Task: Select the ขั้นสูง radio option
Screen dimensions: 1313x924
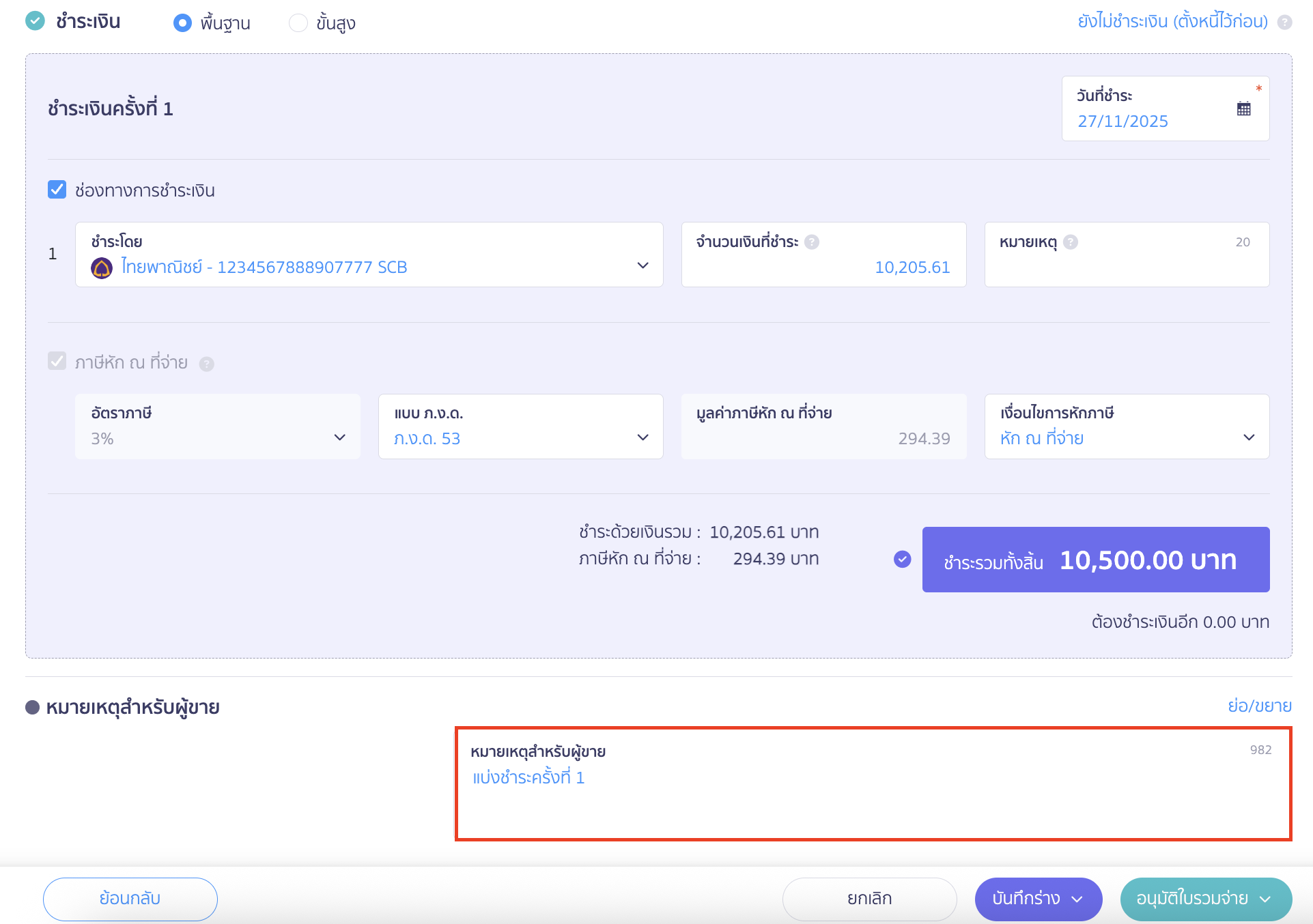Action: [298, 23]
